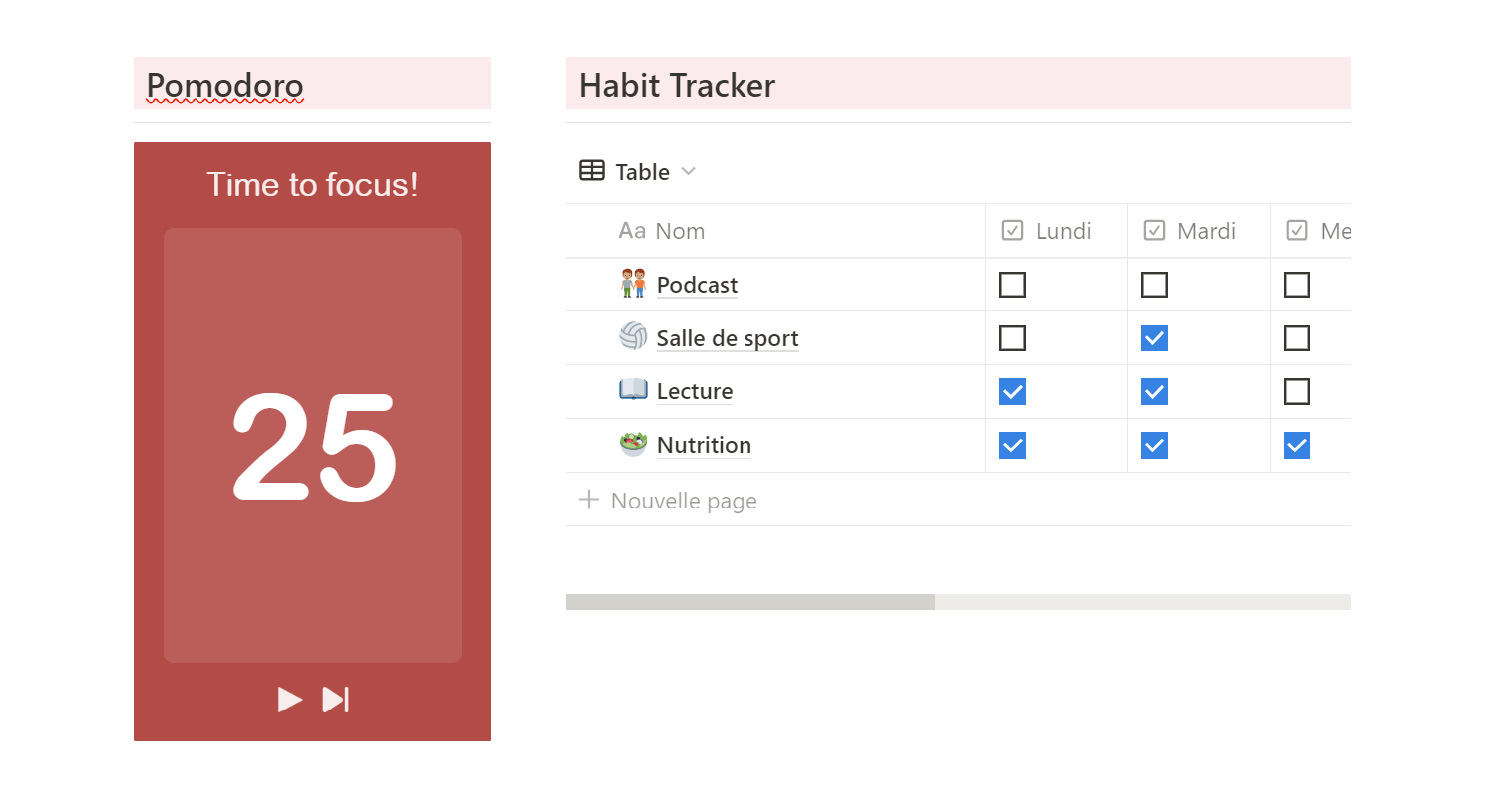1491x812 pixels.
Task: Click the checkbox type icon in Mardi header
Action: click(1154, 231)
